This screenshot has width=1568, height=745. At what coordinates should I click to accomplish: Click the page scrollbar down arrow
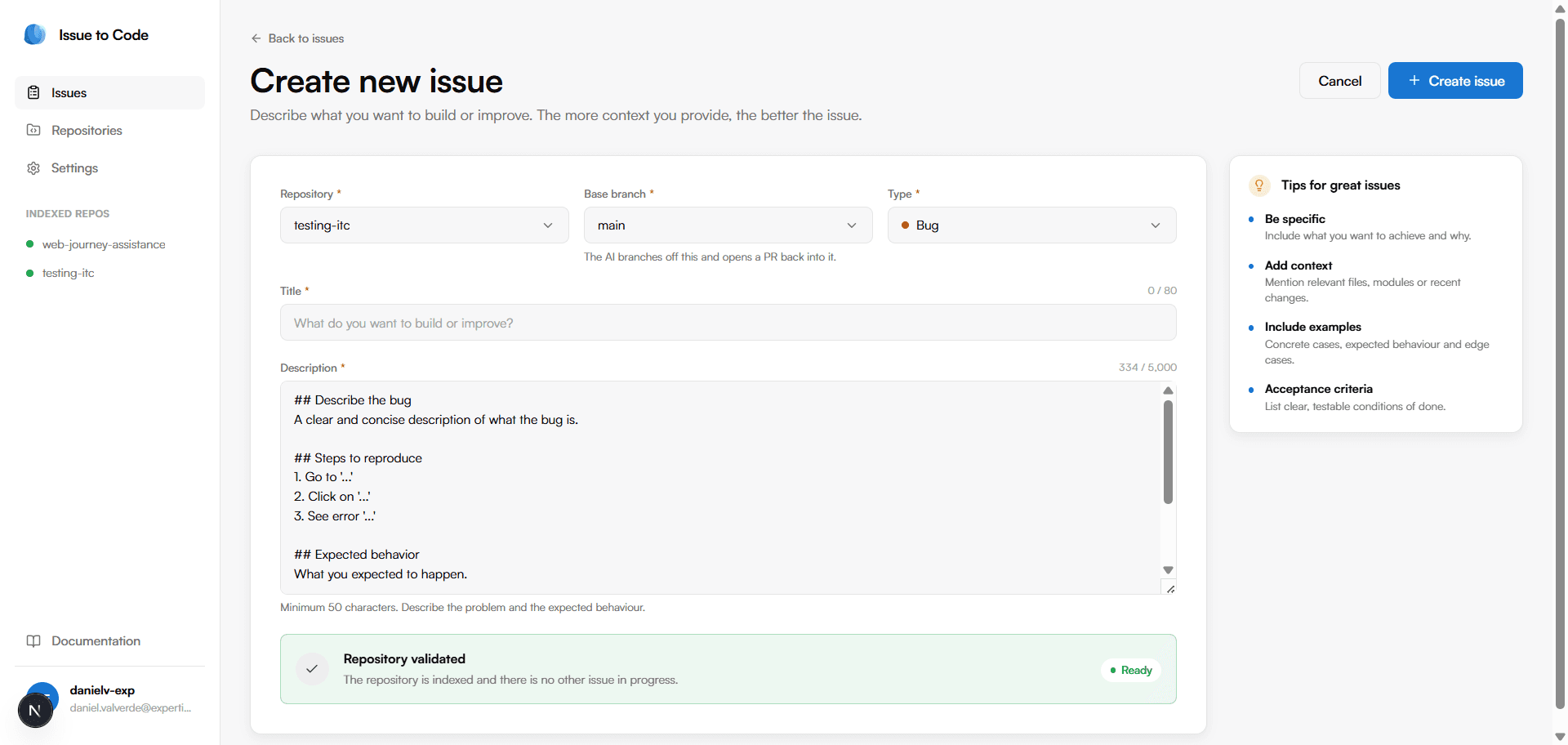pyautogui.click(x=1560, y=737)
